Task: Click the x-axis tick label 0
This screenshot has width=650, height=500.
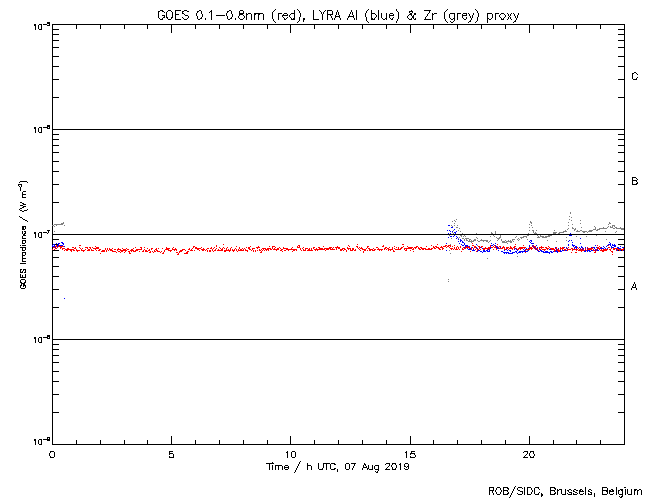Action: (52, 454)
